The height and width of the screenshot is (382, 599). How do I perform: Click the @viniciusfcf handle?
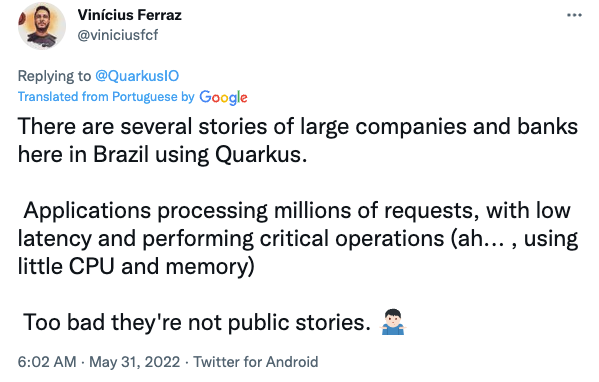click(x=118, y=35)
